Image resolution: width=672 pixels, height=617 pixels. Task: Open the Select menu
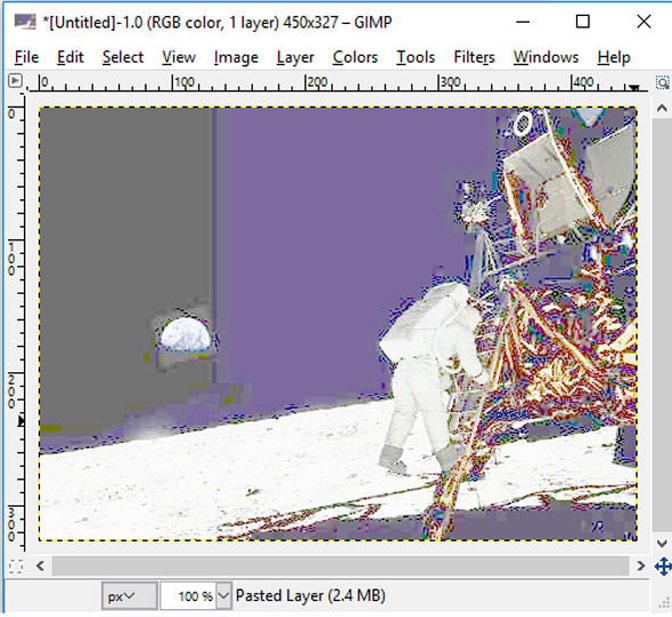(123, 57)
